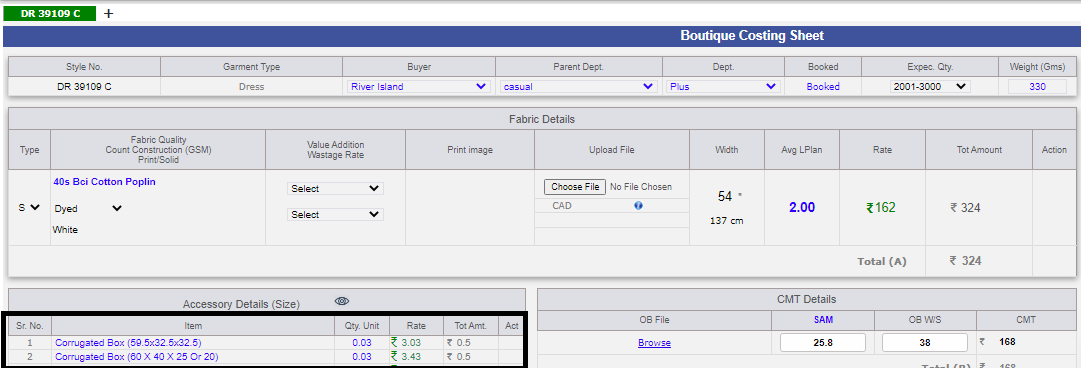Screen dimensions: 1081x368
Task: Click the Qty. Unit 0.03 of row 1
Action: click(361, 343)
